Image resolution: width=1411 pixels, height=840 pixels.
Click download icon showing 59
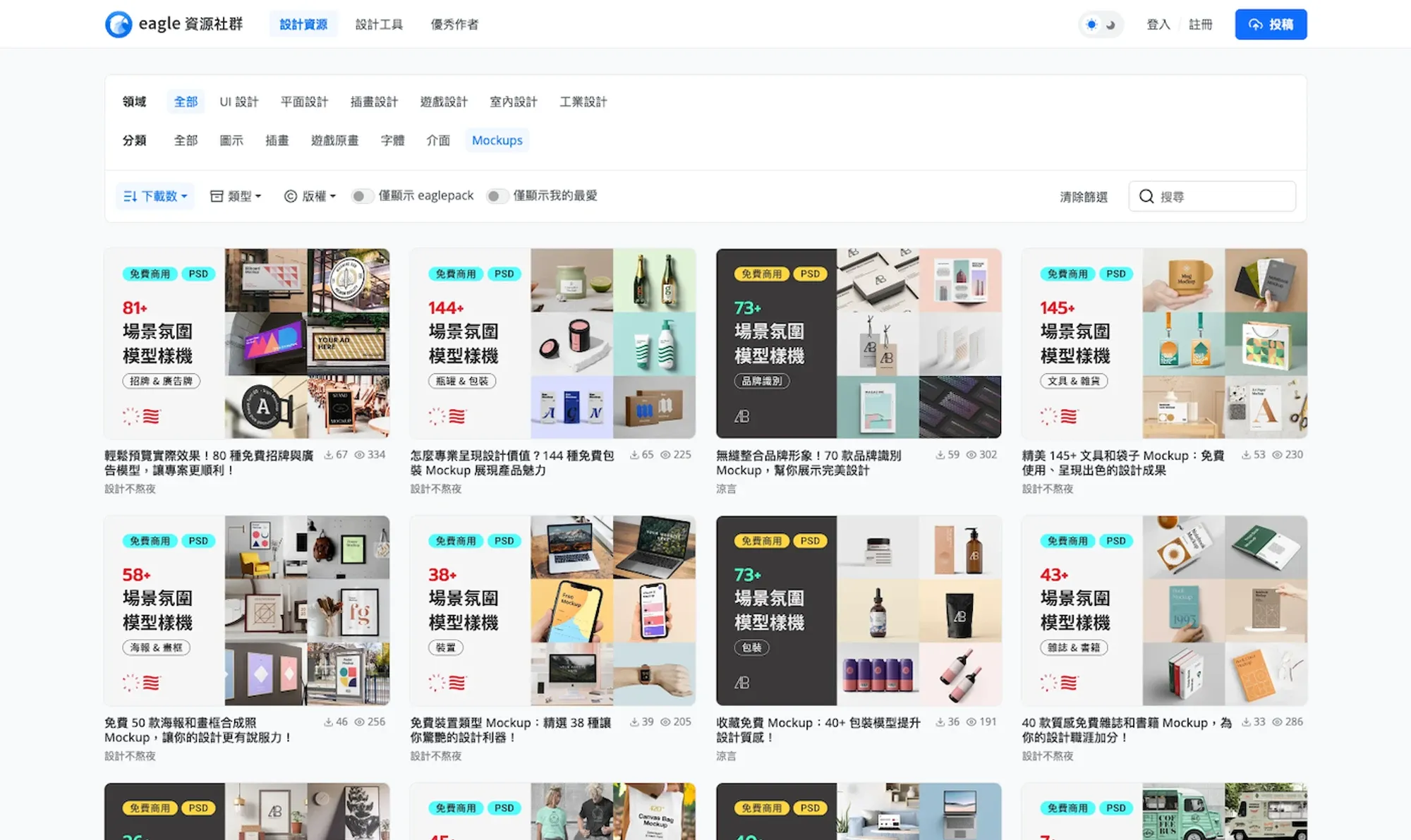940,455
